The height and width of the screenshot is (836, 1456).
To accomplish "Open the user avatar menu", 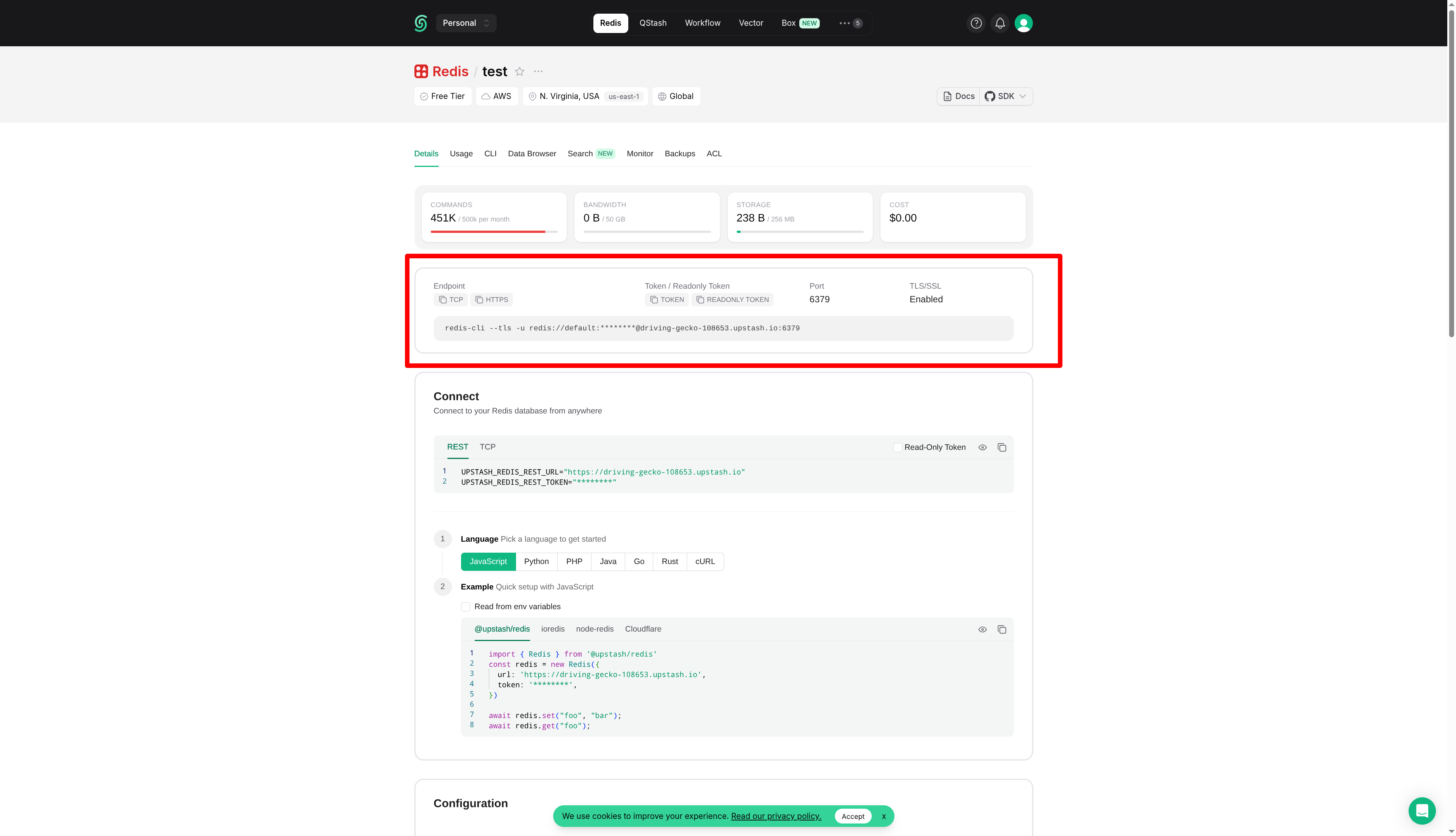I will coord(1023,23).
